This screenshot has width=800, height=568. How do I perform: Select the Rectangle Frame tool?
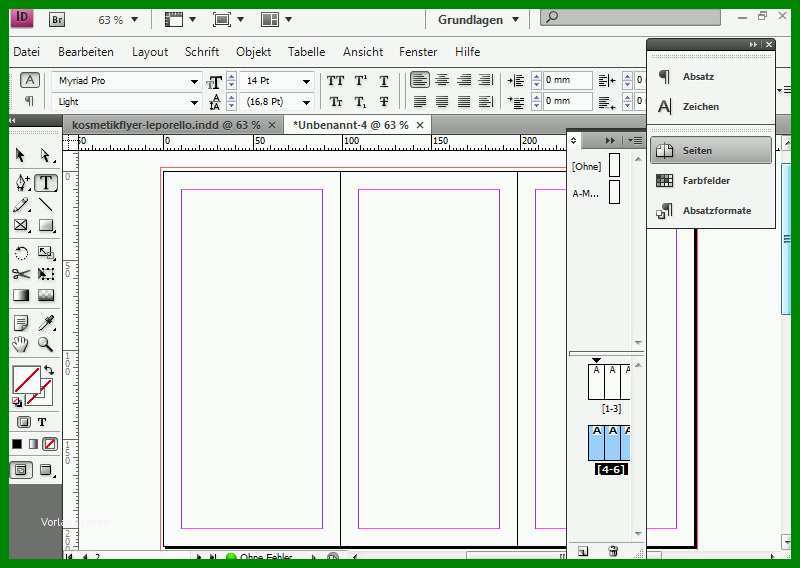21,226
